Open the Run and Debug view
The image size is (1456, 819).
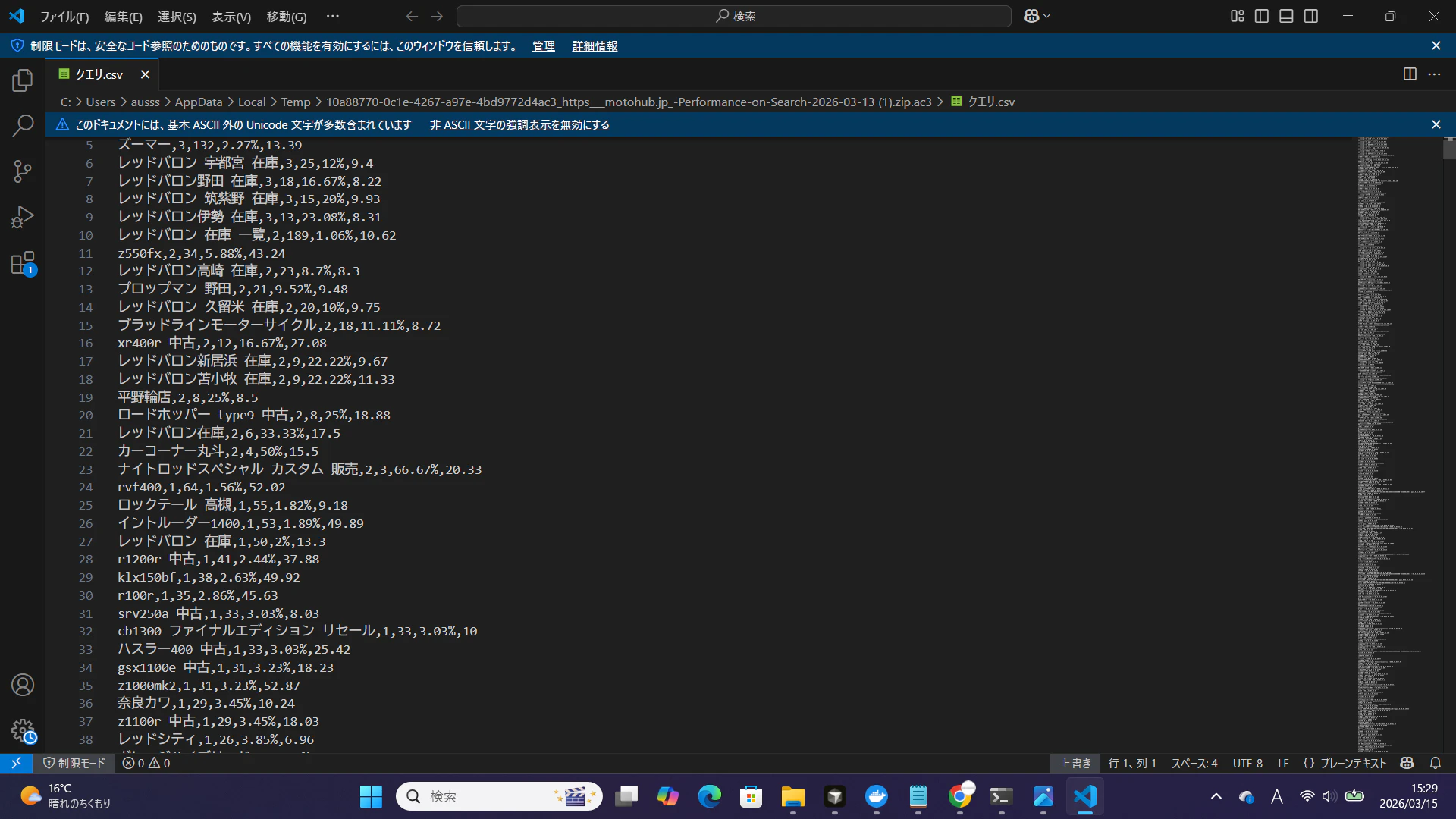click(x=23, y=217)
